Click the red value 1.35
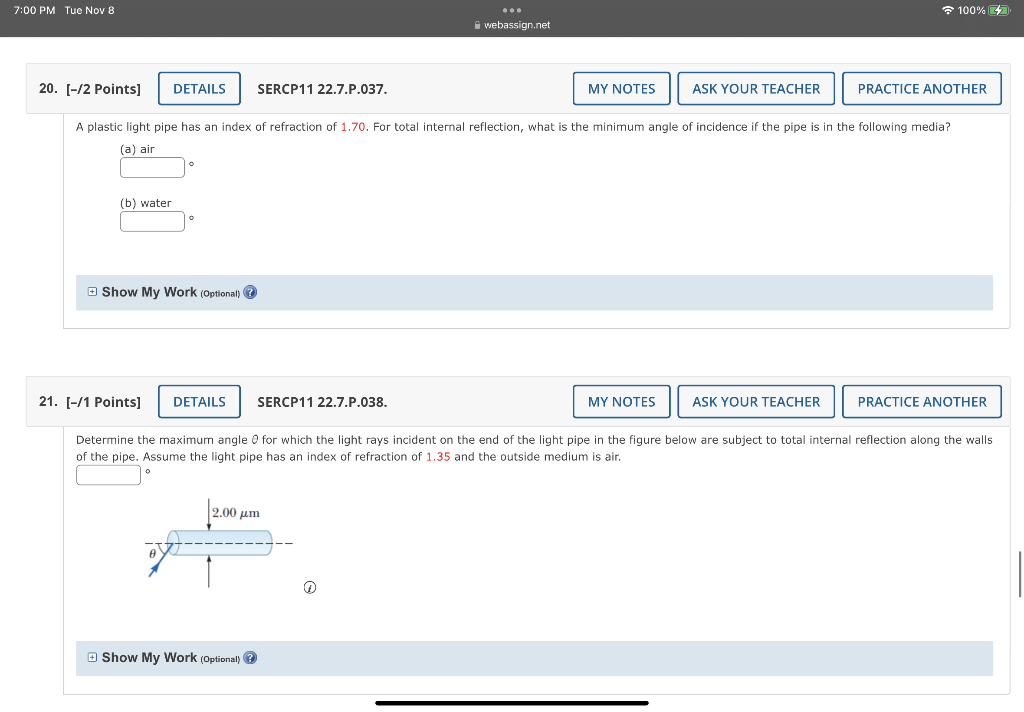This screenshot has width=1024, height=712. (438, 457)
